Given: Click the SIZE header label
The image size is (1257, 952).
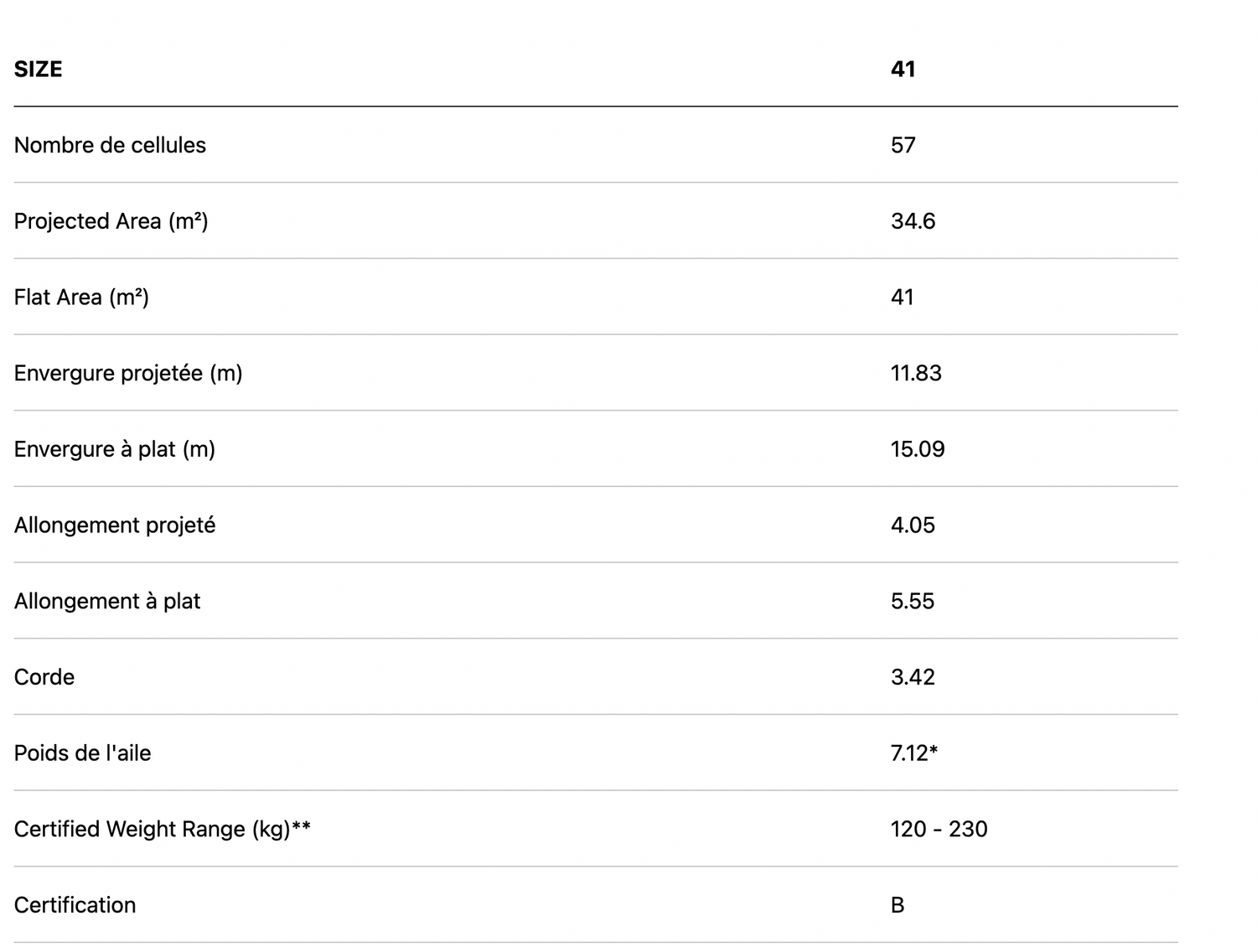Looking at the screenshot, I should point(38,69).
